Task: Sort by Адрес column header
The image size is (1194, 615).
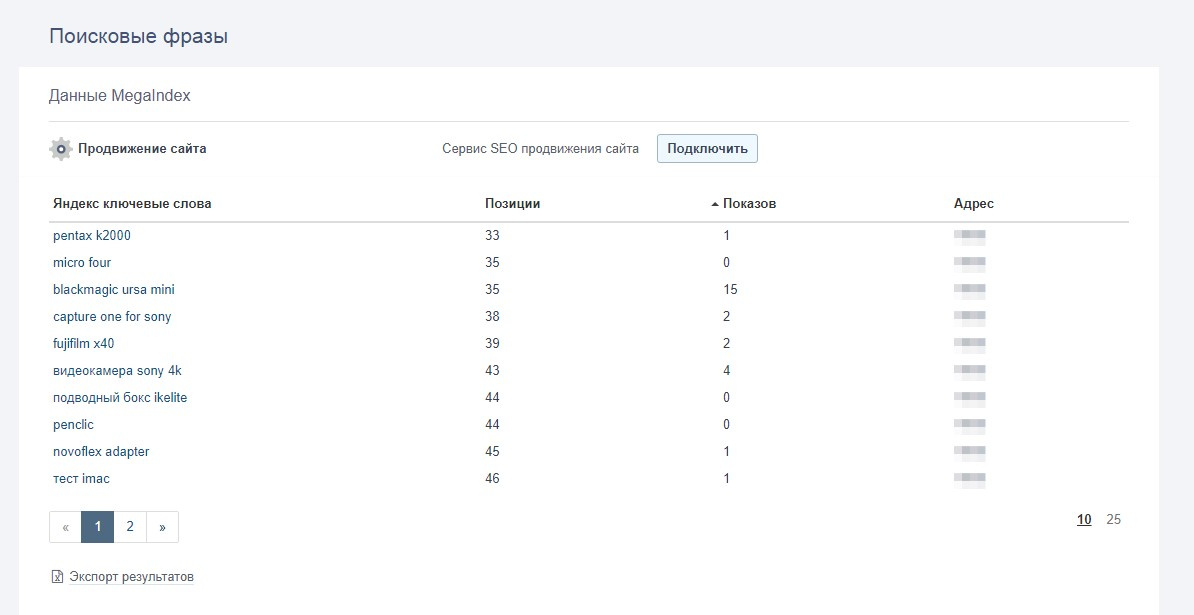Action: [973, 204]
